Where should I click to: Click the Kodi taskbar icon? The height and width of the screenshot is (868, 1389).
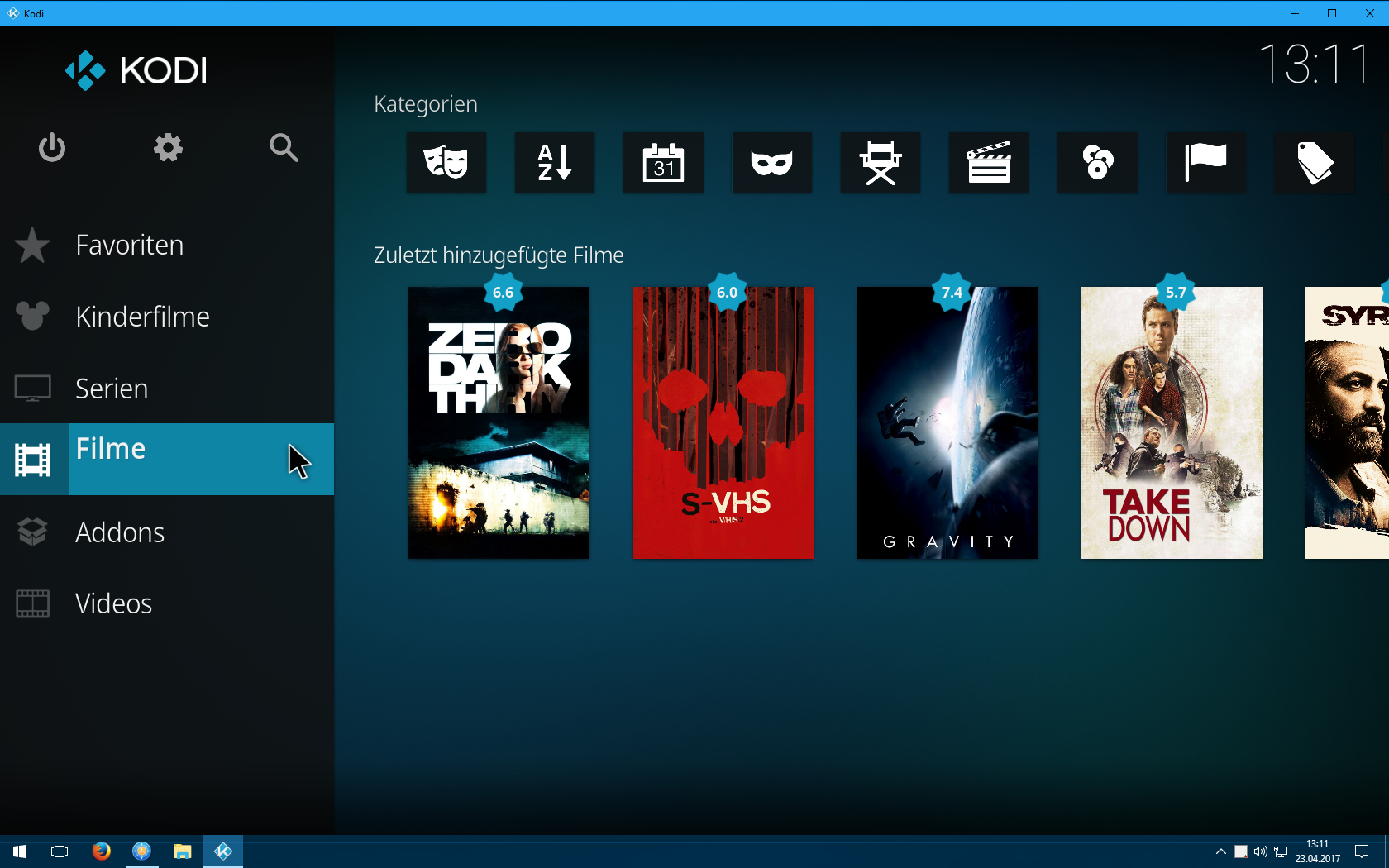(223, 851)
